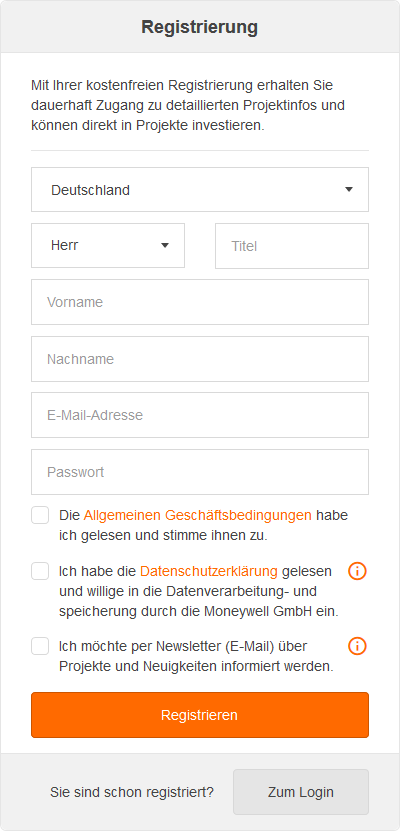This screenshot has height=831, width=400.
Task: Click the Deutschland dropdown arrow
Action: [349, 190]
